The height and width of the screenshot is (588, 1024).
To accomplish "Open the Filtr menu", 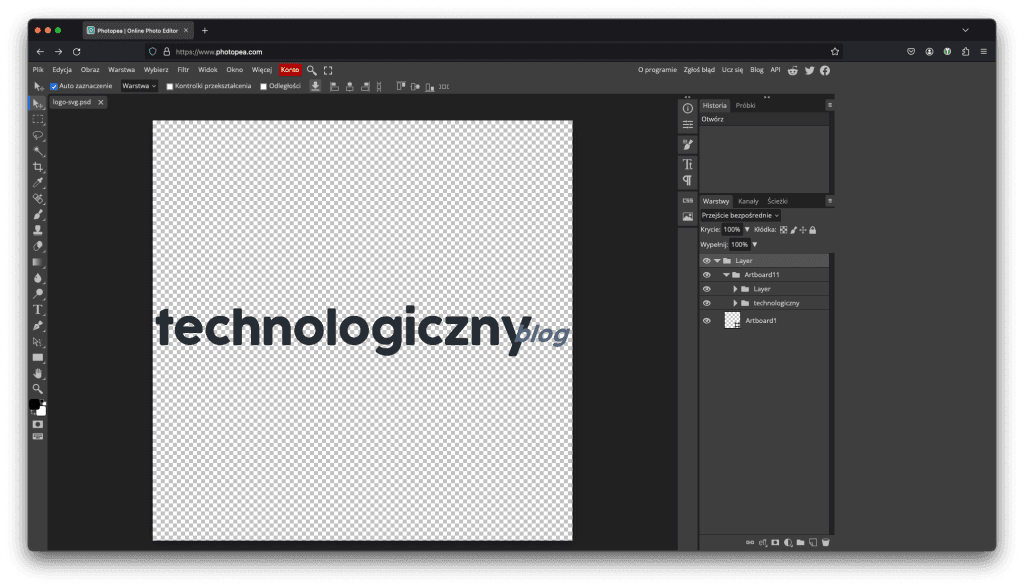I will pyautogui.click(x=183, y=70).
